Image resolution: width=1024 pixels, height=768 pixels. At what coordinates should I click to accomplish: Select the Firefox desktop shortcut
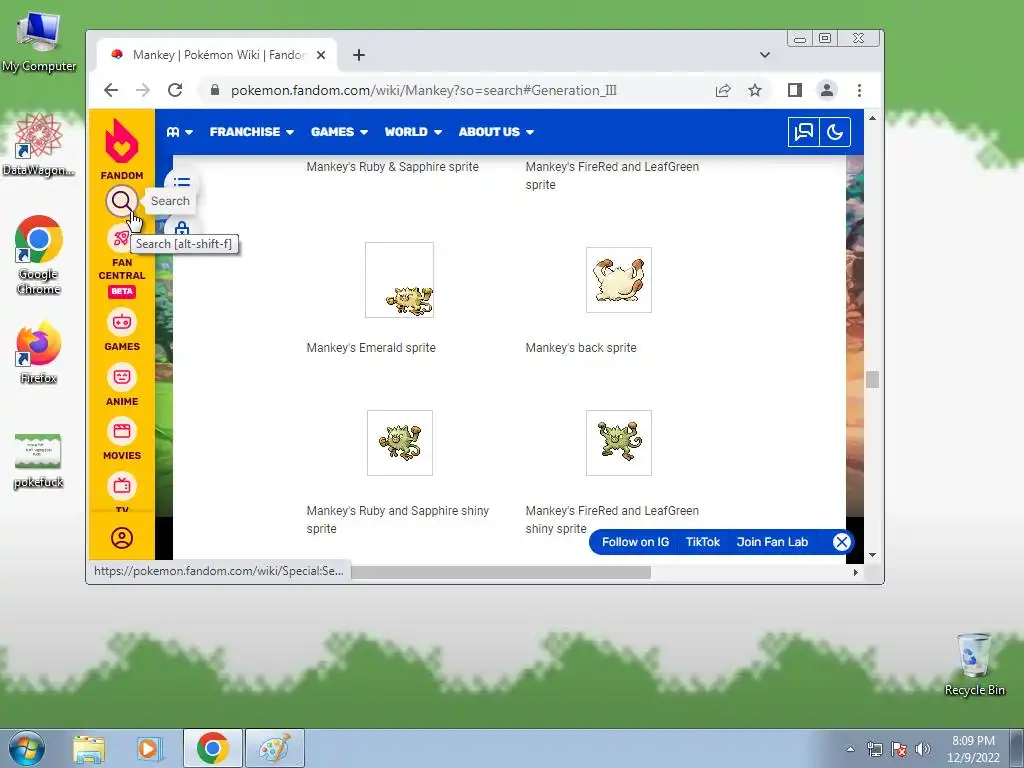(39, 352)
